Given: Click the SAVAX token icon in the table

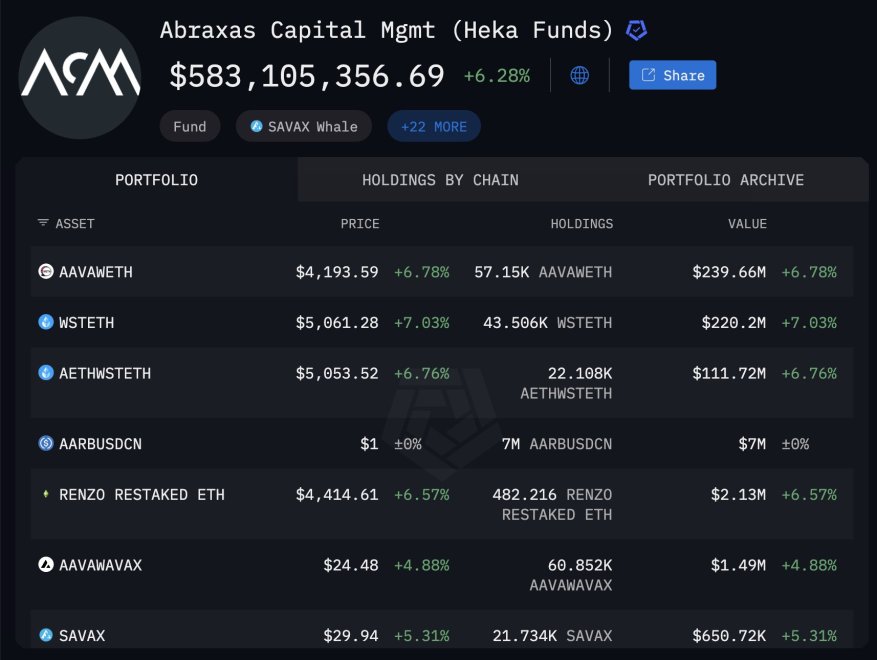Looking at the screenshot, I should pyautogui.click(x=45, y=635).
